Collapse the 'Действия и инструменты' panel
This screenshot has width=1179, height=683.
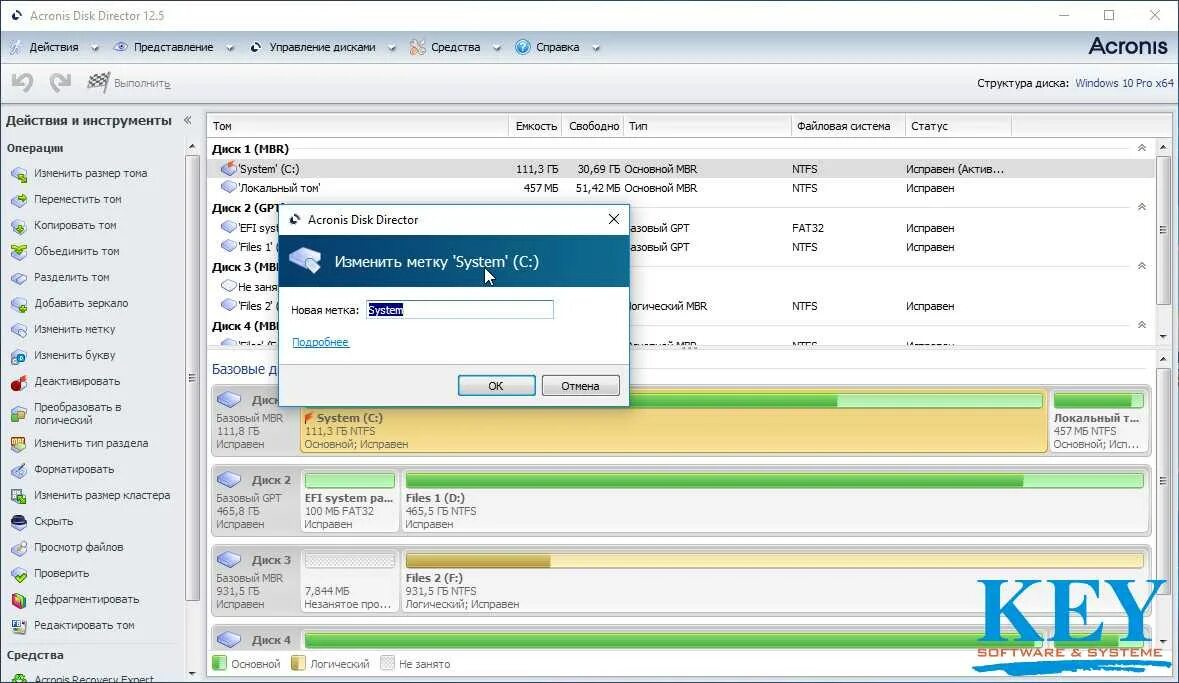tap(187, 120)
